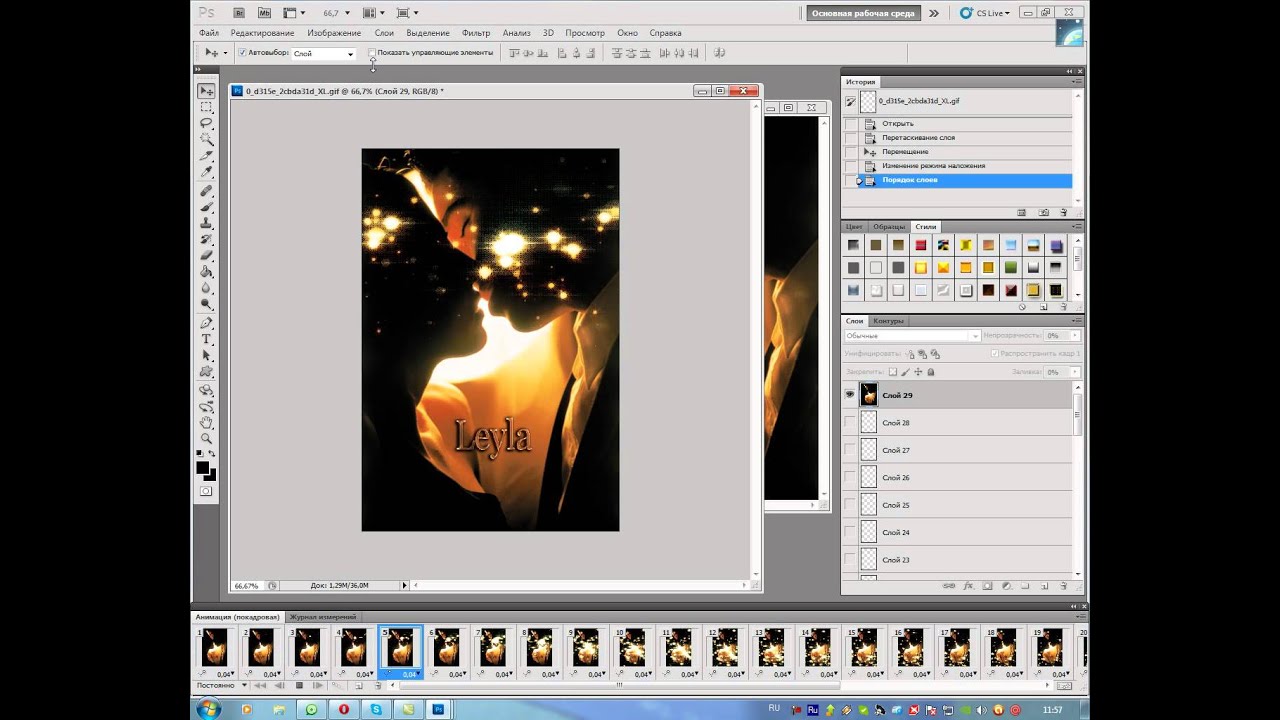Open the Фильтр menu
This screenshot has height=720, width=1280.
[x=476, y=33]
